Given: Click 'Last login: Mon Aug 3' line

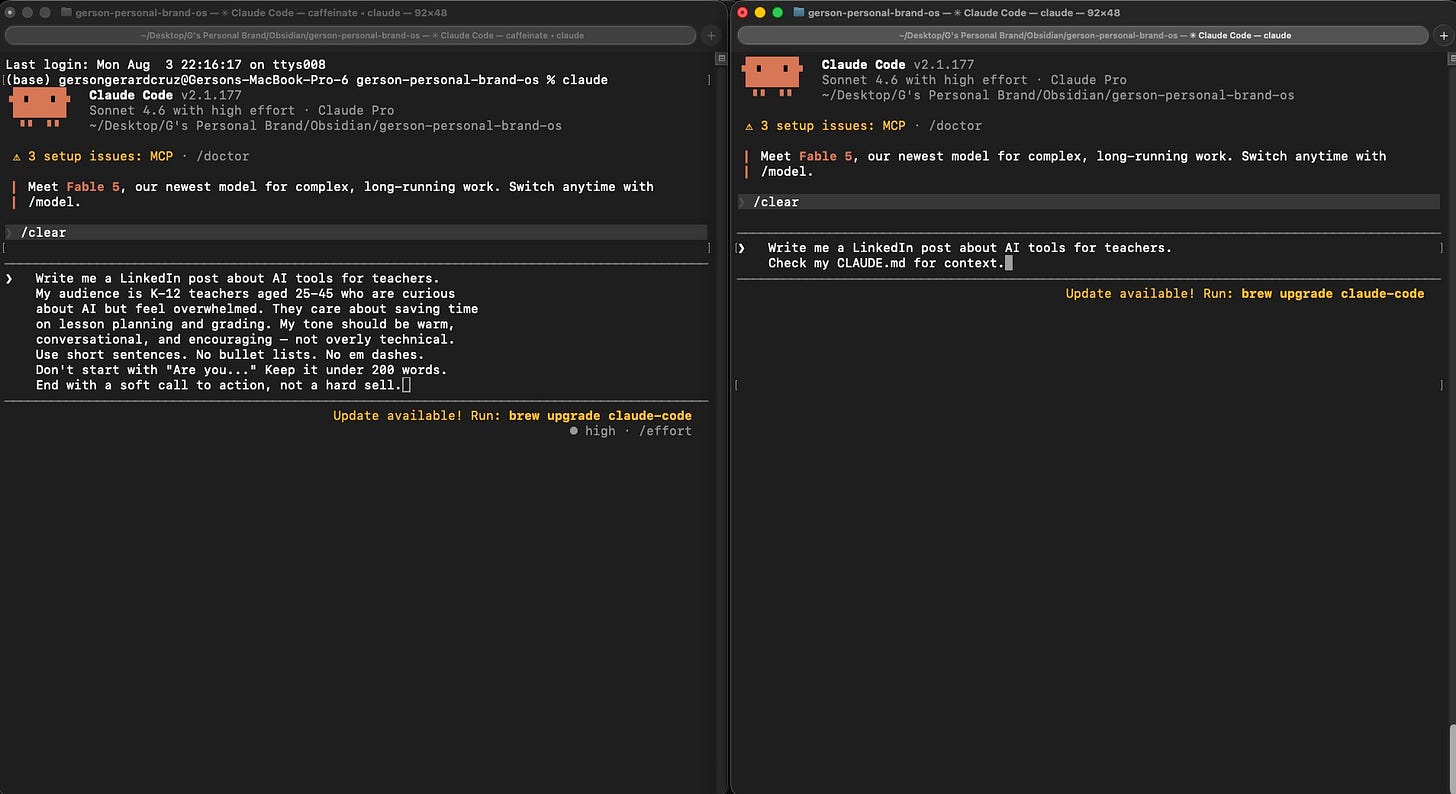Looking at the screenshot, I should pyautogui.click(x=166, y=65).
